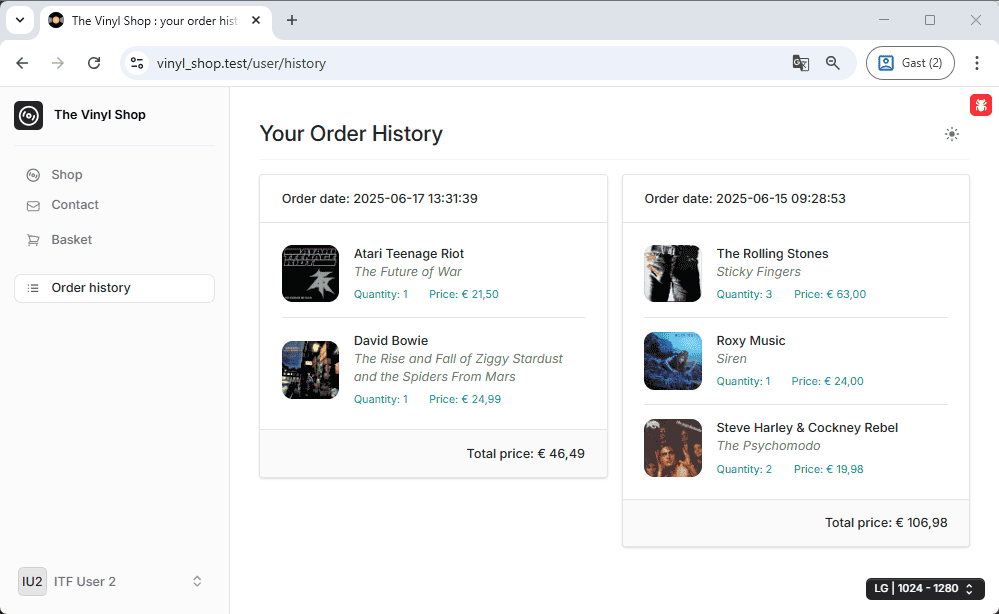Maximize the browser window
Screen dimensions: 999x614
pos(930,20)
